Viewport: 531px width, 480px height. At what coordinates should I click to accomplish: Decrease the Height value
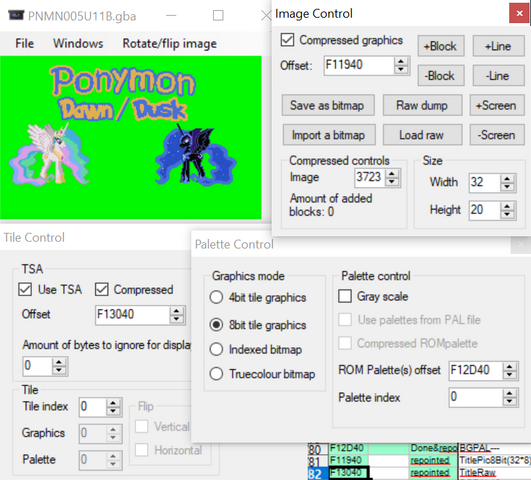[x=507, y=214]
